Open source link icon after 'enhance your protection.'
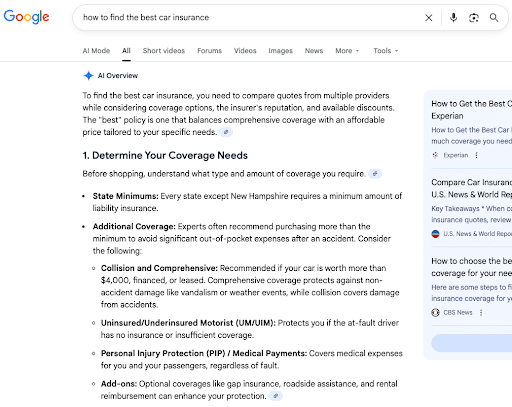The image size is (512, 407). [x=276, y=396]
